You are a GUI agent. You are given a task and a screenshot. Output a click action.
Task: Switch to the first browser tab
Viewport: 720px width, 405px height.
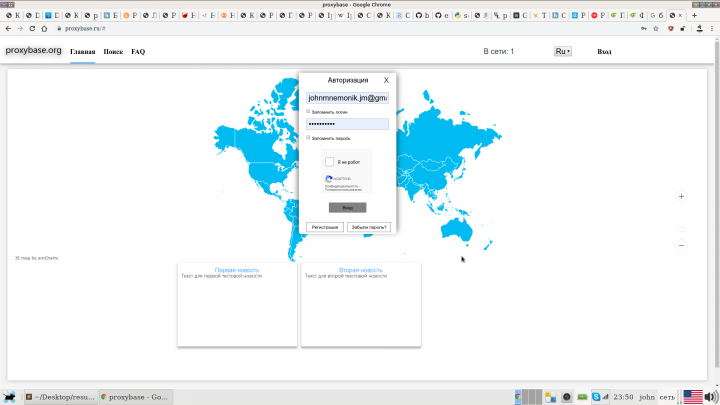click(x=12, y=15)
